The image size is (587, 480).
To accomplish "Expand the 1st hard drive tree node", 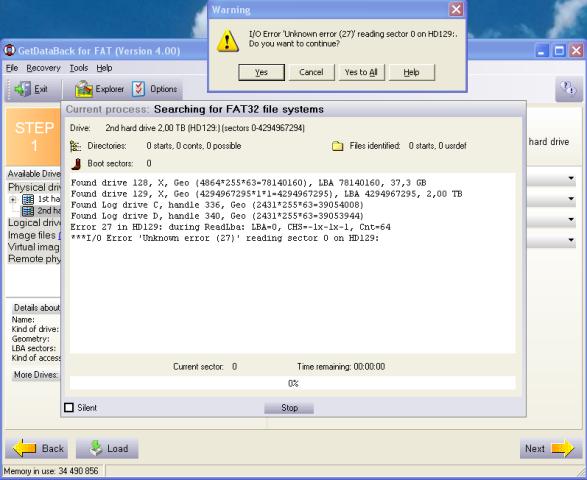I will click(13, 199).
